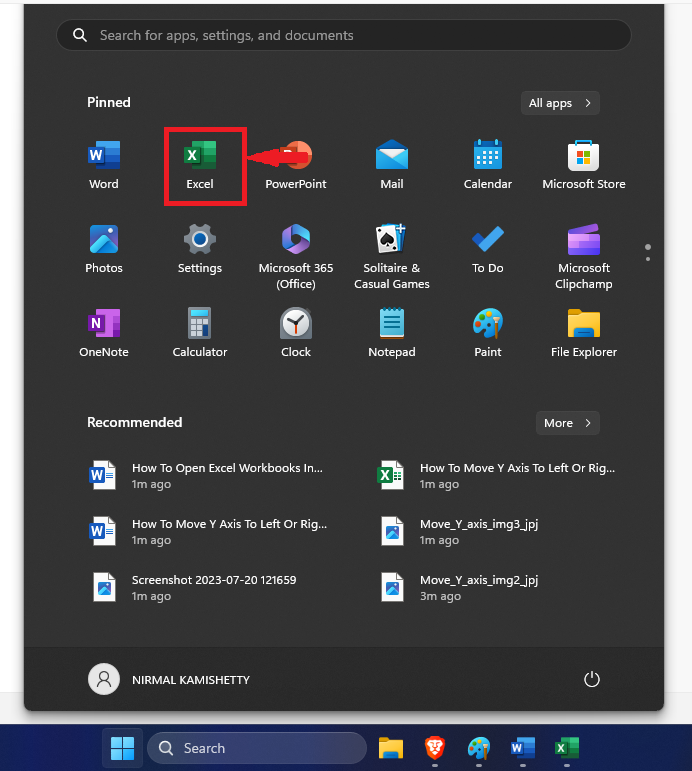Show More recommended items

(x=568, y=423)
